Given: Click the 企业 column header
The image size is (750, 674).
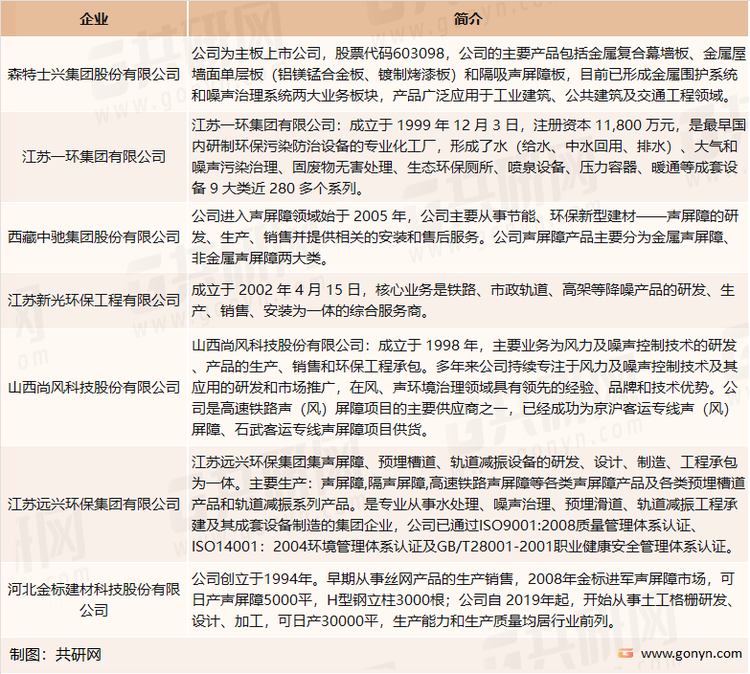Looking at the screenshot, I should tap(94, 19).
